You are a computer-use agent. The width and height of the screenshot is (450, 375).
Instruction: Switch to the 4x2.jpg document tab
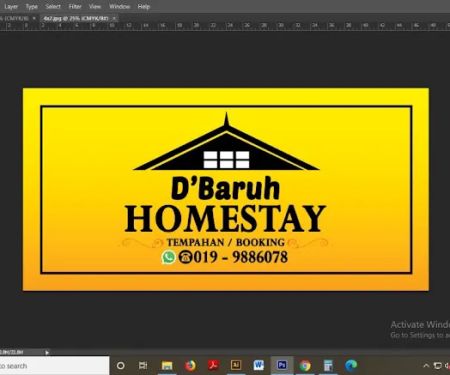[x=76, y=18]
